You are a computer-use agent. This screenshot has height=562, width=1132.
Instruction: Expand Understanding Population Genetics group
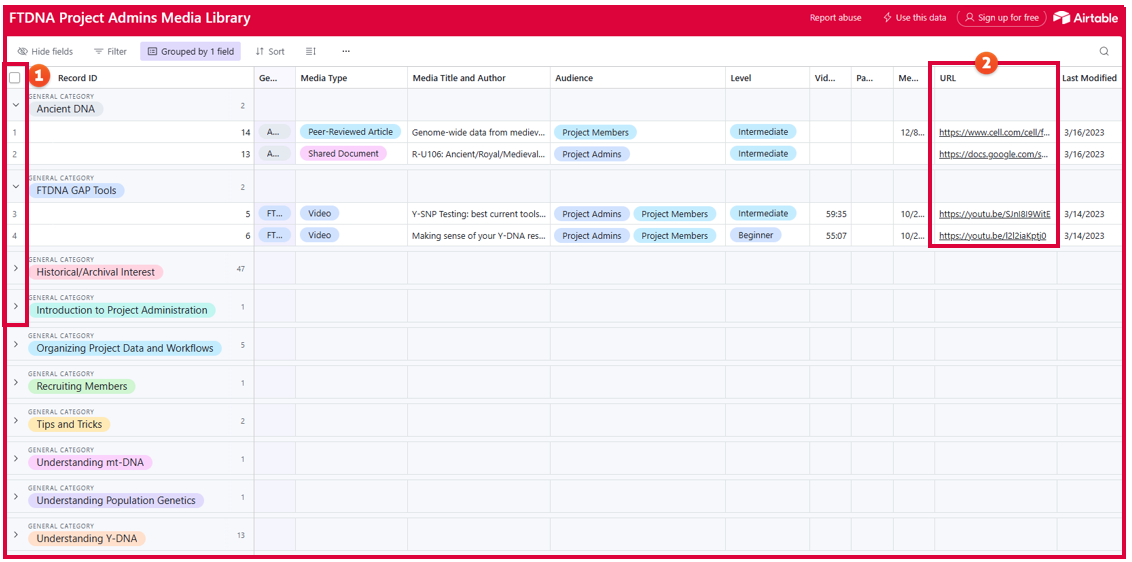tap(16, 496)
